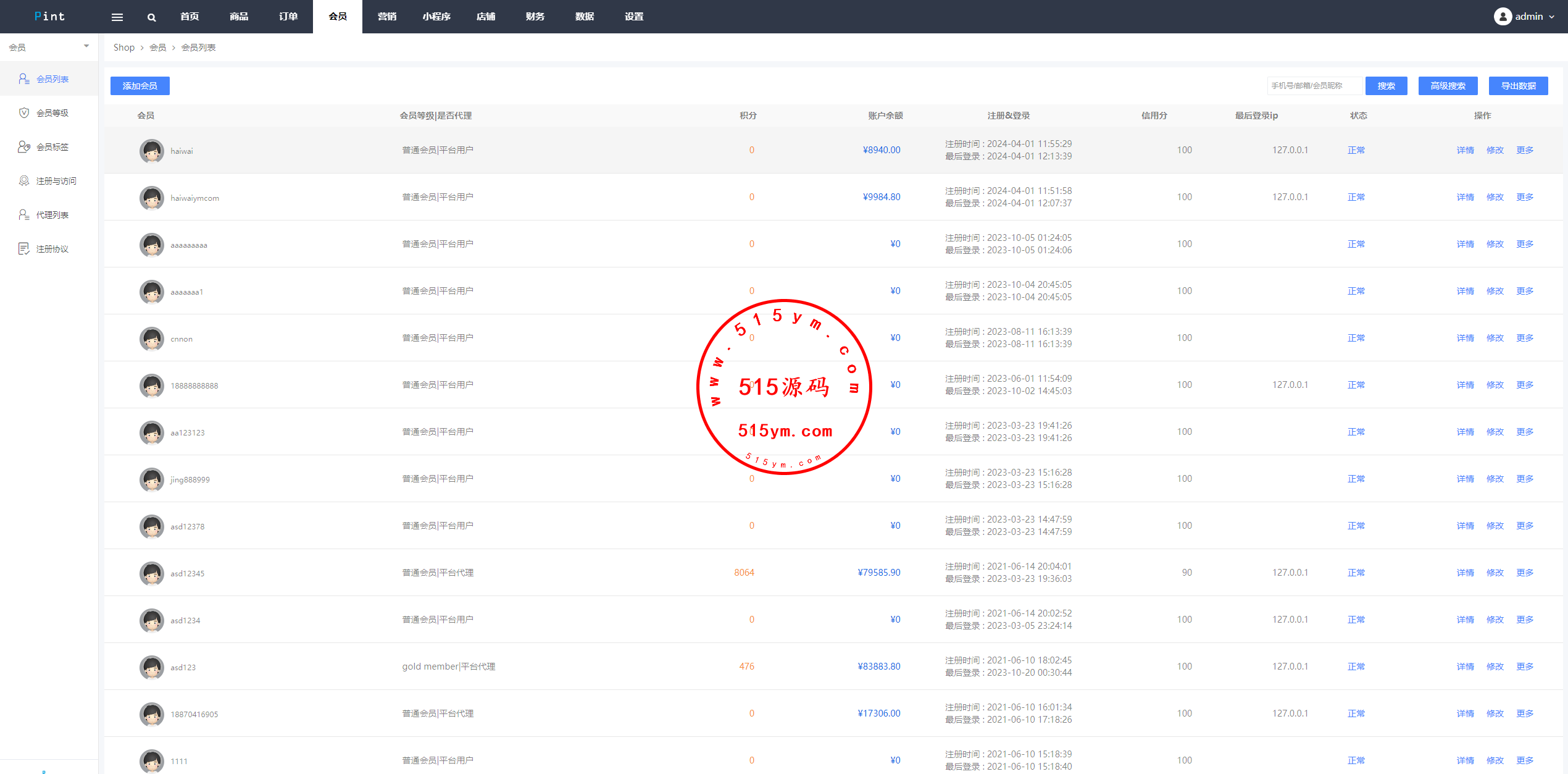1568x774 pixels.
Task: Open the 会员列表 sidebar icon
Action: [x=23, y=78]
